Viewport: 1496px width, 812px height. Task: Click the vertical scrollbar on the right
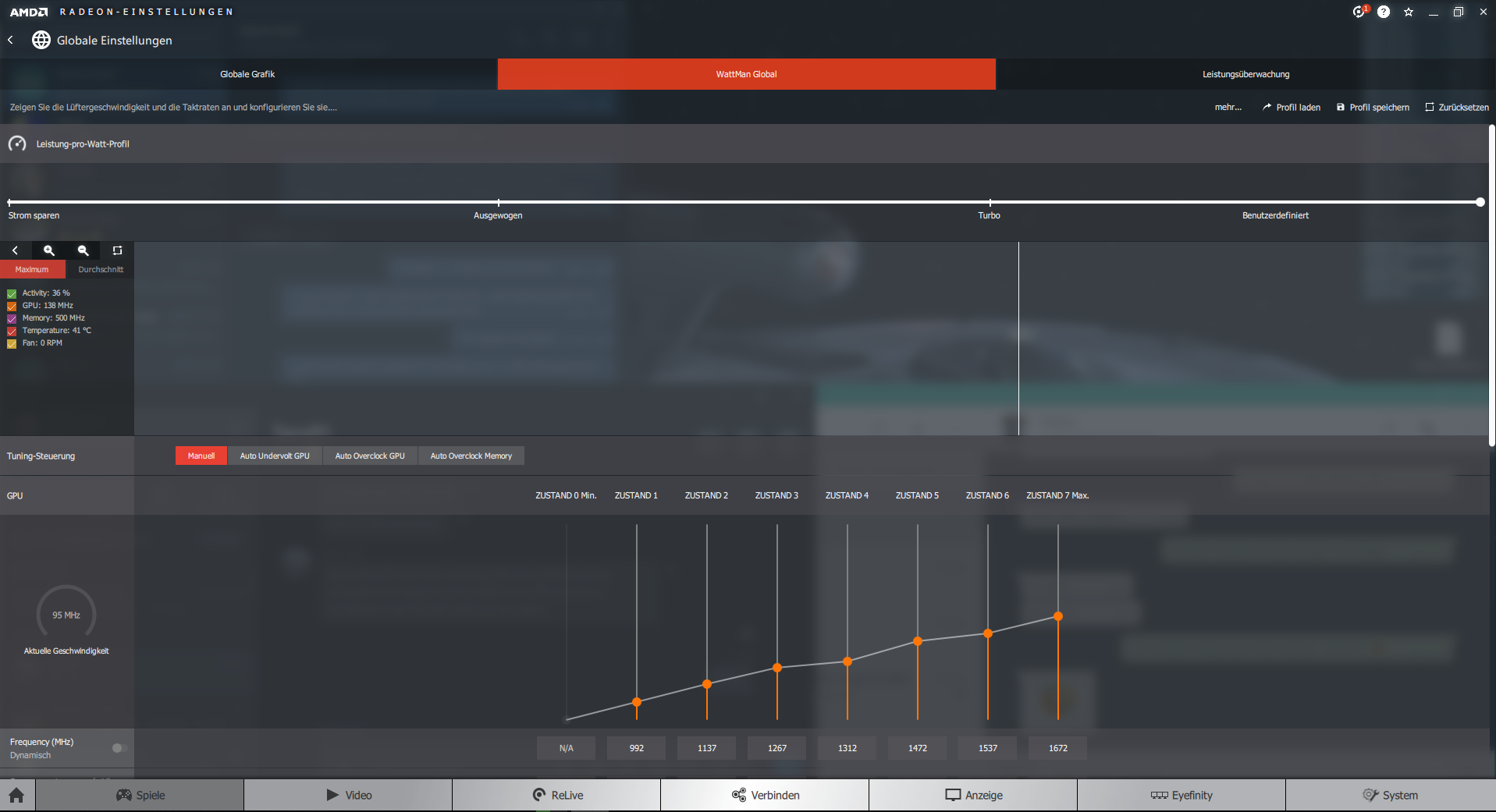(1492, 285)
